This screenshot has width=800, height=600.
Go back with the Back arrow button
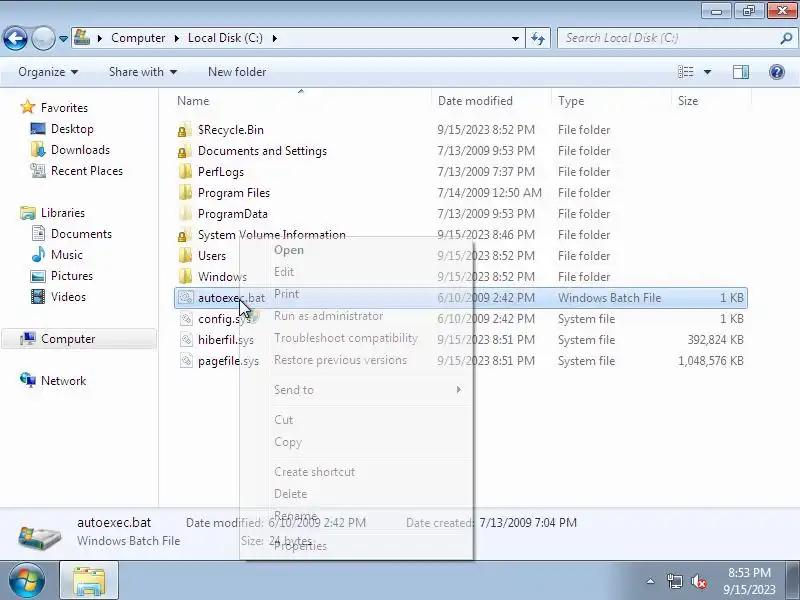click(x=15, y=38)
